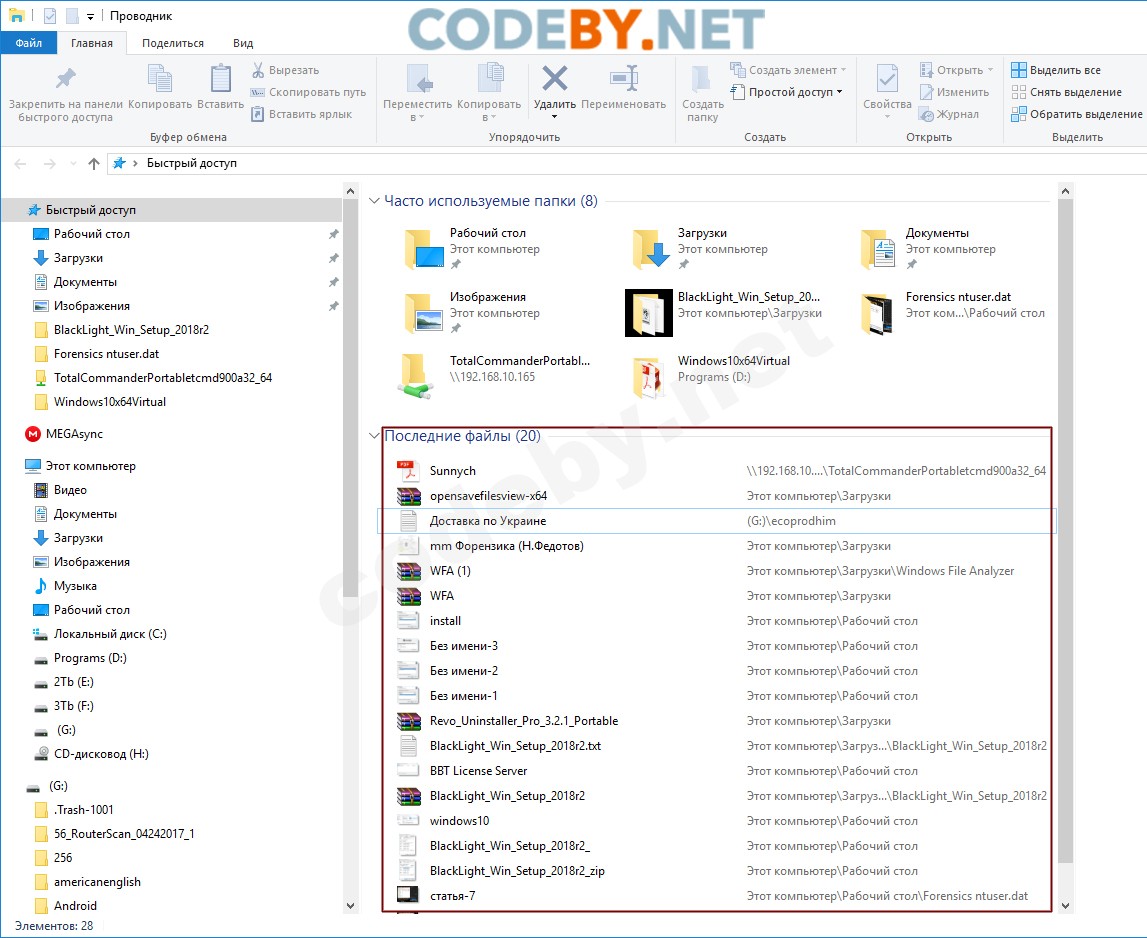Viewport: 1147px width, 938px height.
Task: Open the Файл menu tab
Action: click(29, 43)
